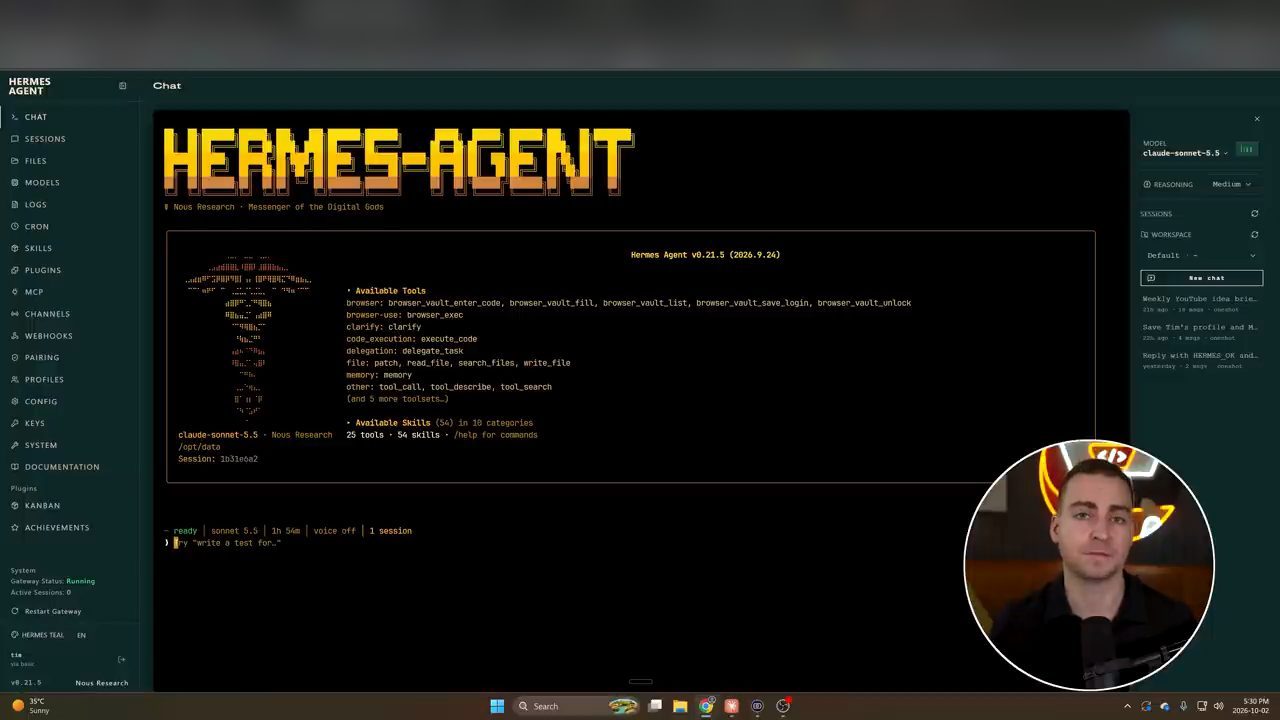
Task: Go to the Config menu item
Action: [x=41, y=402]
